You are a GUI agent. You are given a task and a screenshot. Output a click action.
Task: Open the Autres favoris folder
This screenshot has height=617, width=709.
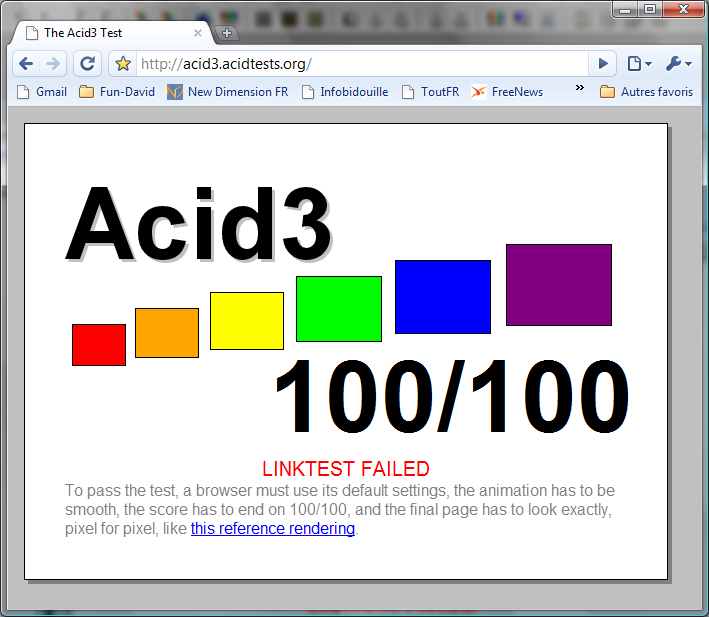pos(646,92)
